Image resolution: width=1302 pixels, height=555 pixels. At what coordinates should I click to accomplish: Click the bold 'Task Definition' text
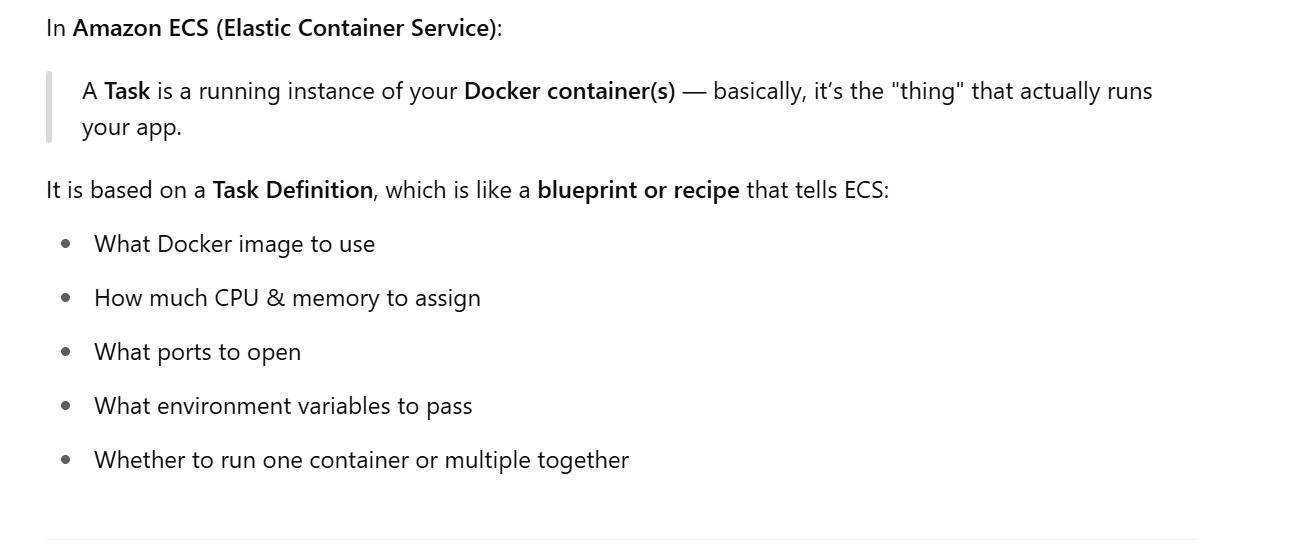[x=292, y=190]
